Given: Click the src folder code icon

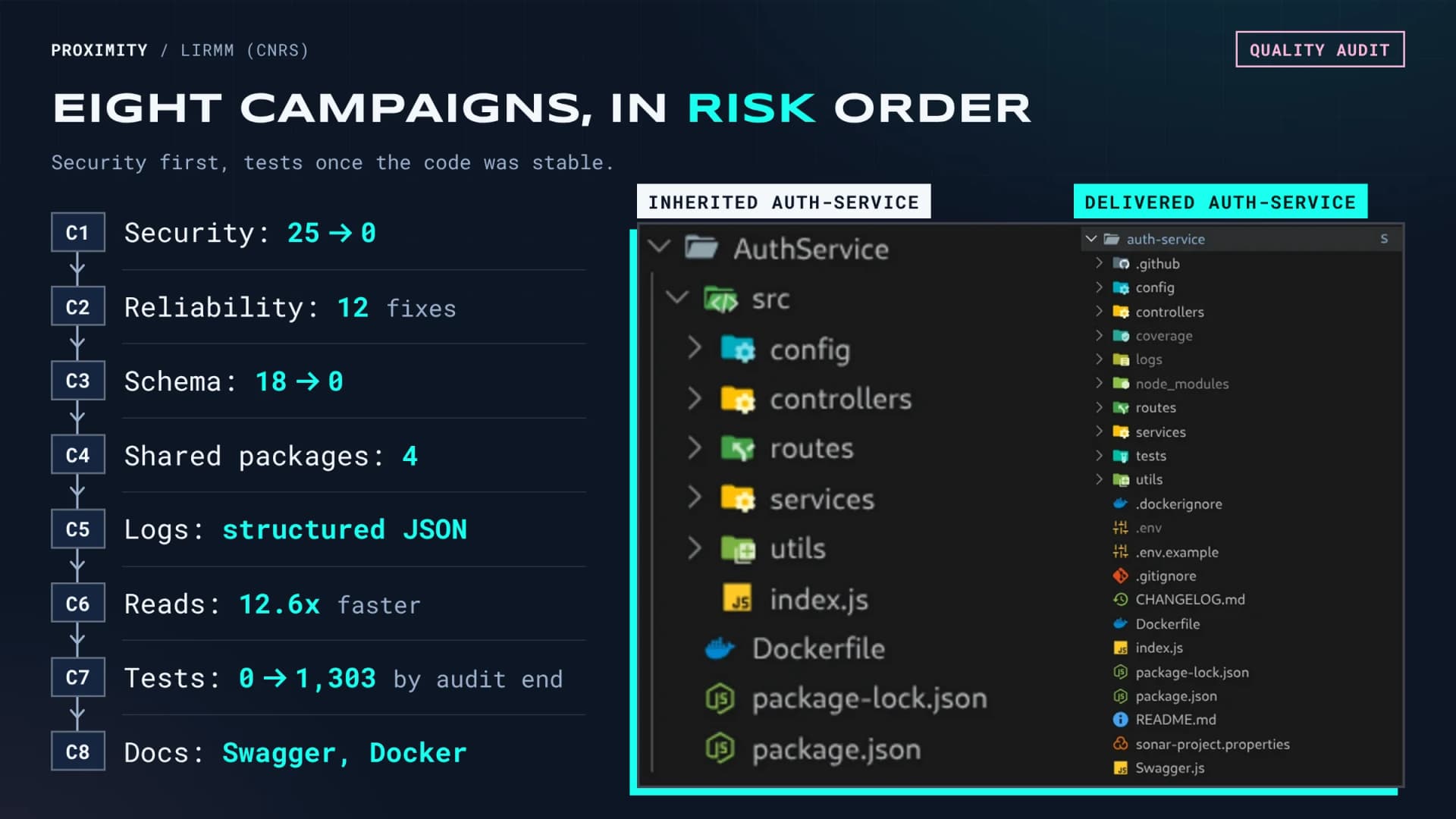Looking at the screenshot, I should [x=720, y=300].
